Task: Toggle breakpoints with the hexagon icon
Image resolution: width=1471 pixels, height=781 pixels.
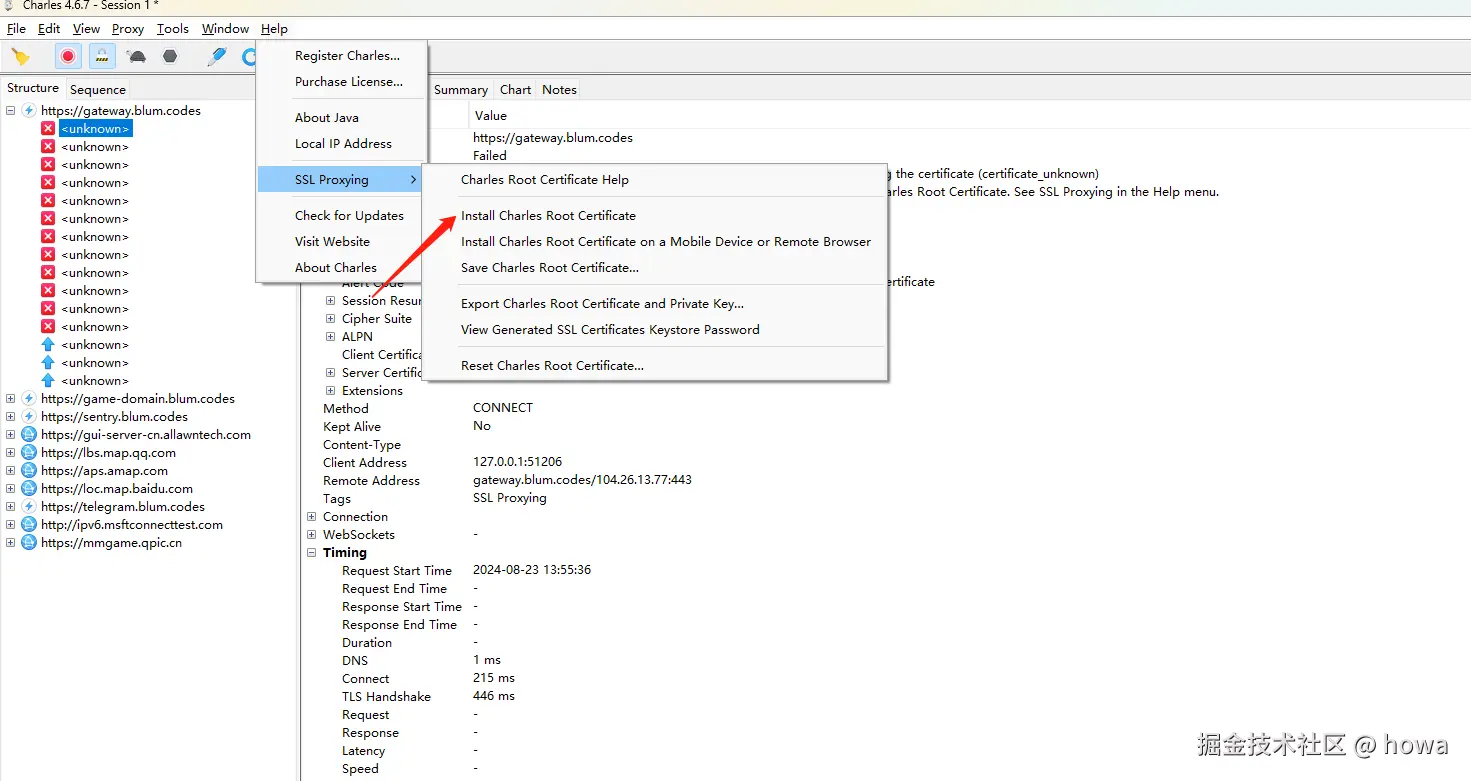Action: 170,57
